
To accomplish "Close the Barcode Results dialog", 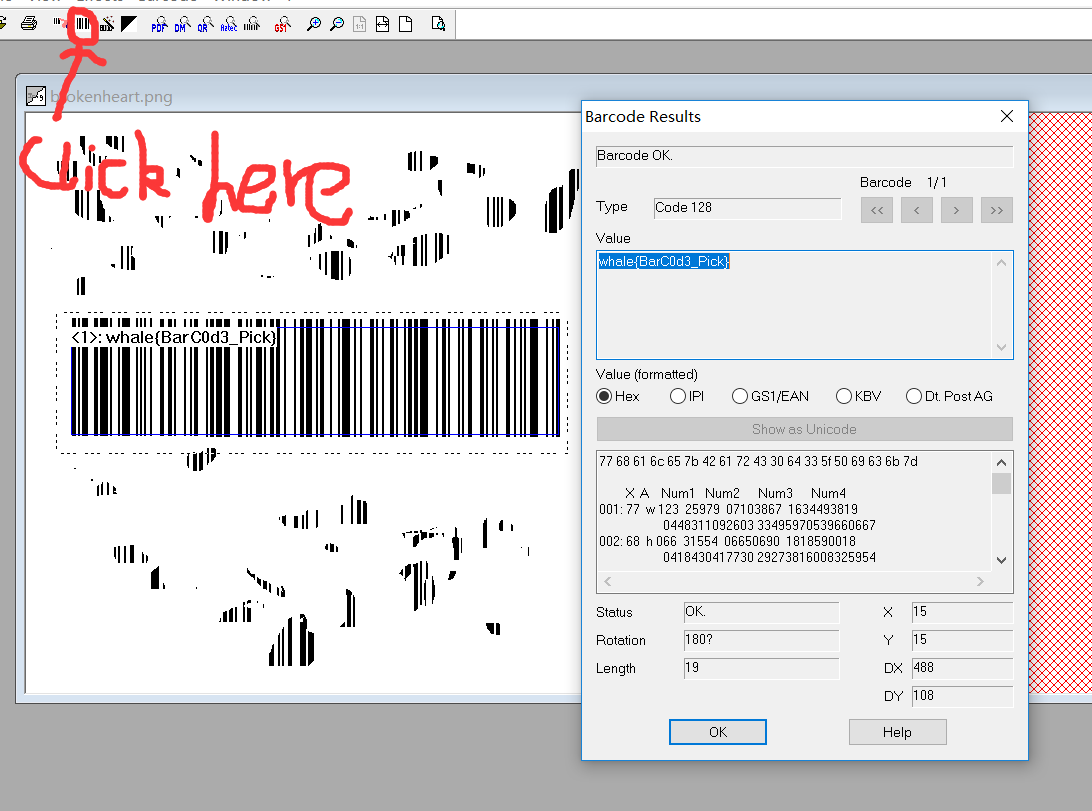I will [x=1006, y=116].
